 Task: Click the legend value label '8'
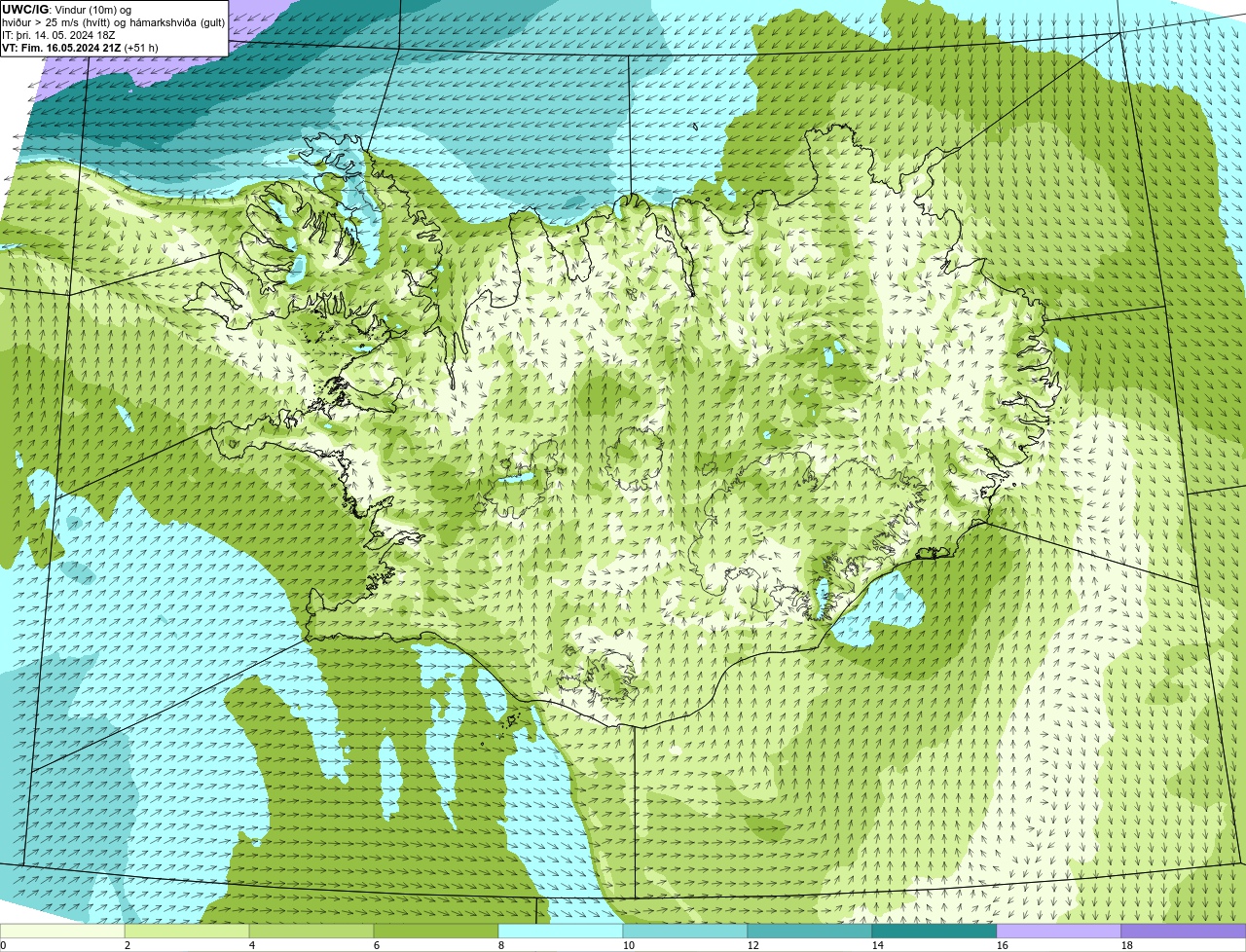501,945
